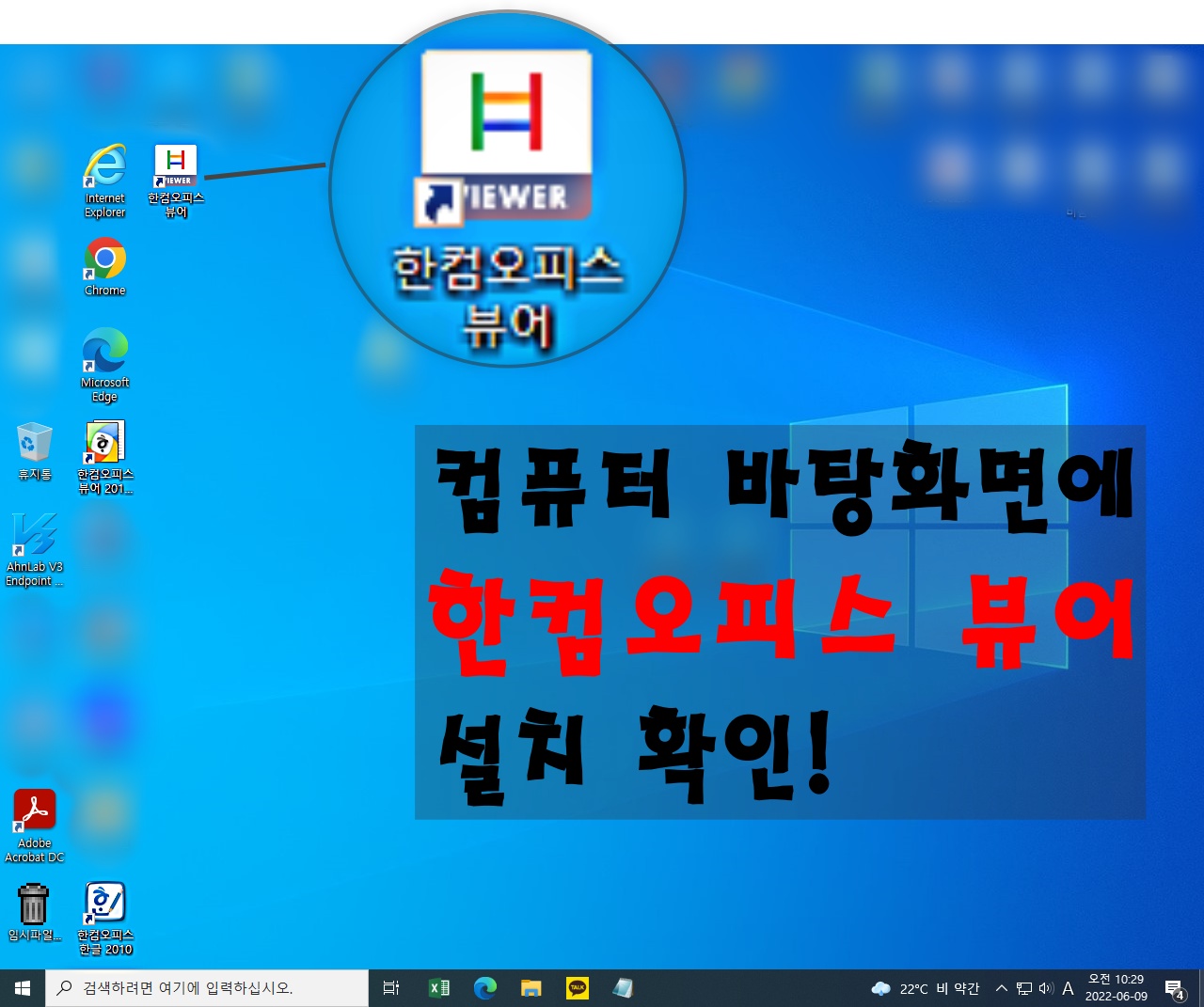This screenshot has height=1007, width=1204.
Task: Open the 한컴오피스 뷰어 desktop shortcut
Action: tap(176, 181)
